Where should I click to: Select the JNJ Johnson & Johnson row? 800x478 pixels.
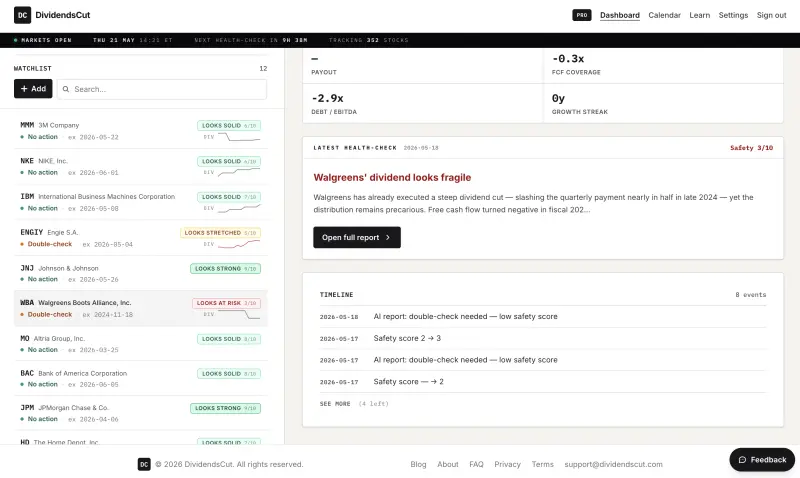click(141, 273)
